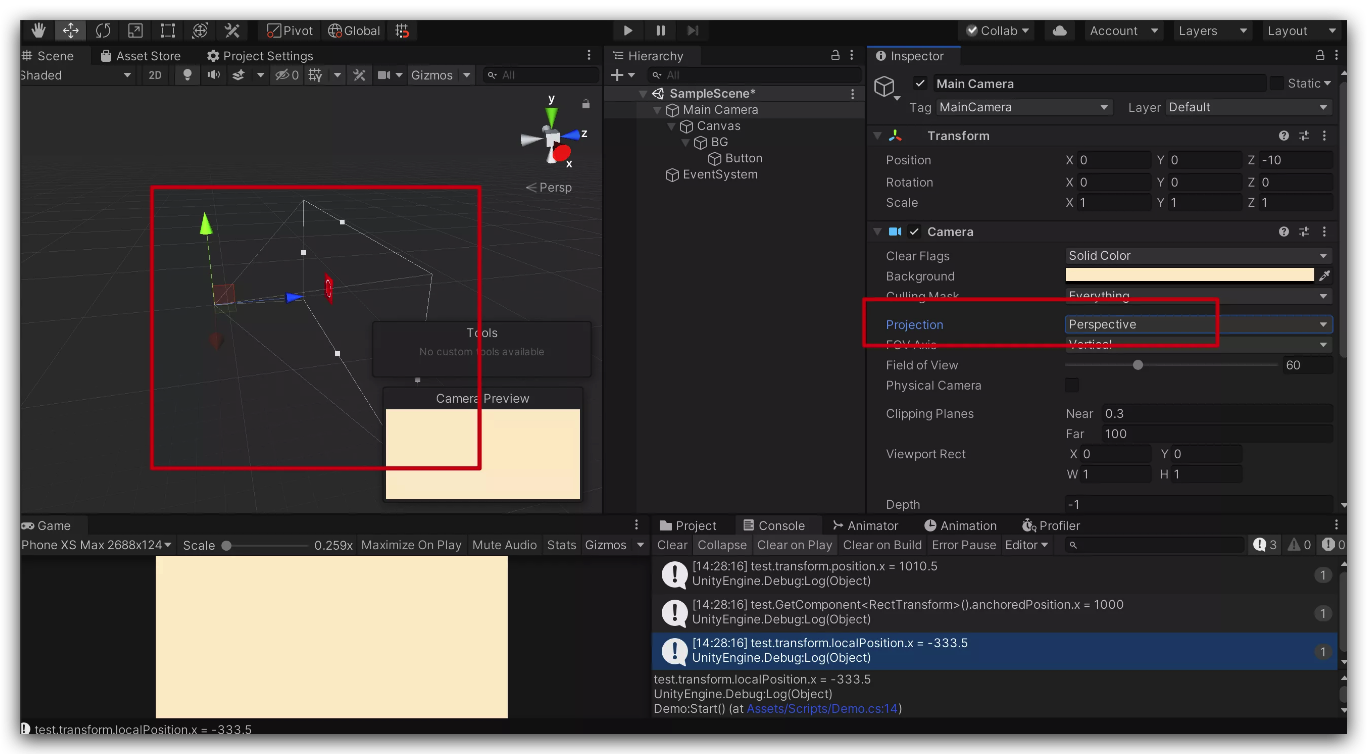1367x754 pixels.
Task: Toggle Error Pause in Console
Action: click(x=964, y=545)
